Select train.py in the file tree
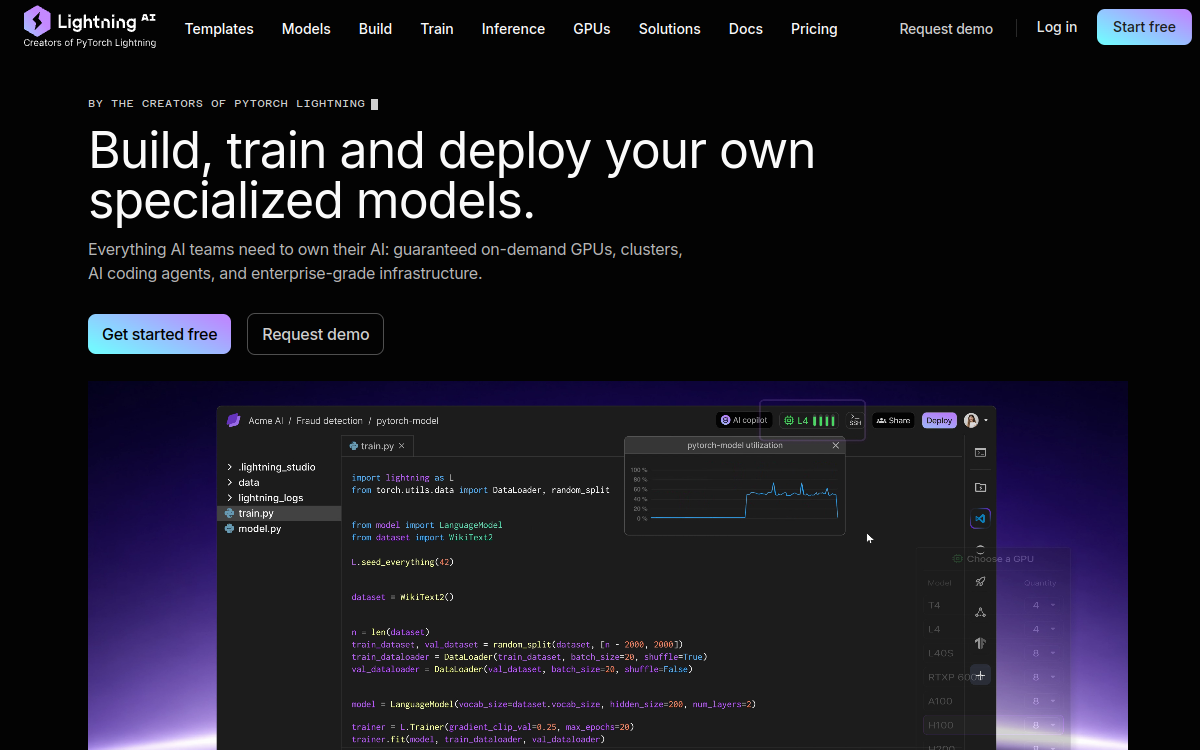Image resolution: width=1200 pixels, height=750 pixels. pos(279,513)
